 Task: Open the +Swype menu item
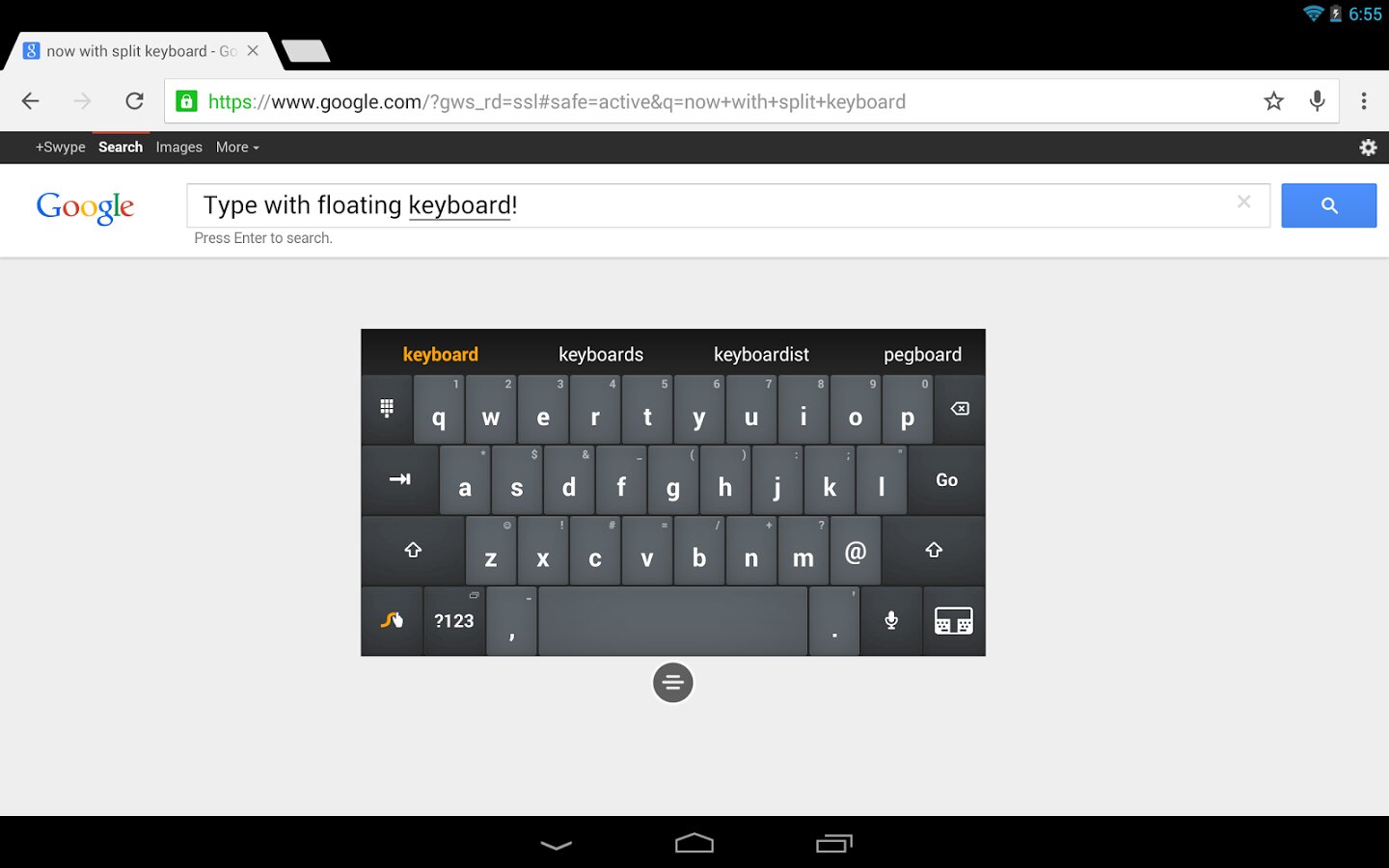(61, 148)
